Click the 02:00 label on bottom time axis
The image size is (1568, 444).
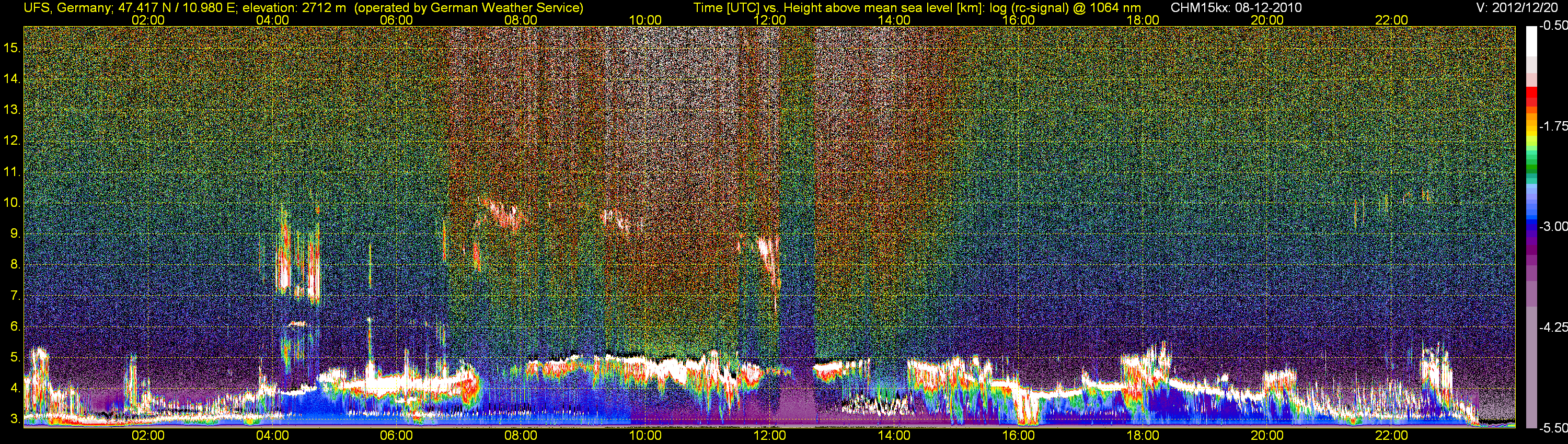tap(148, 436)
